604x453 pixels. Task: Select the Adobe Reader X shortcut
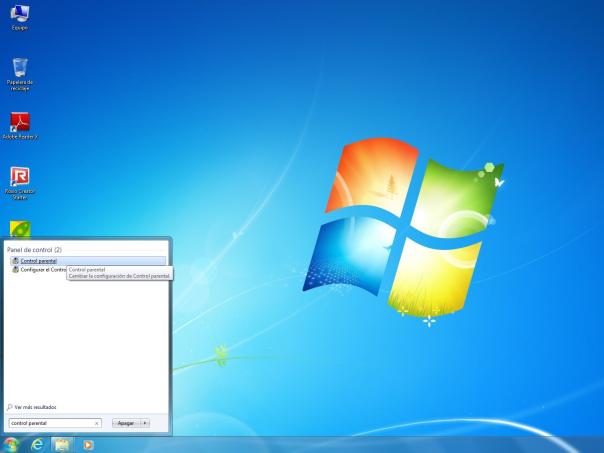(x=19, y=123)
